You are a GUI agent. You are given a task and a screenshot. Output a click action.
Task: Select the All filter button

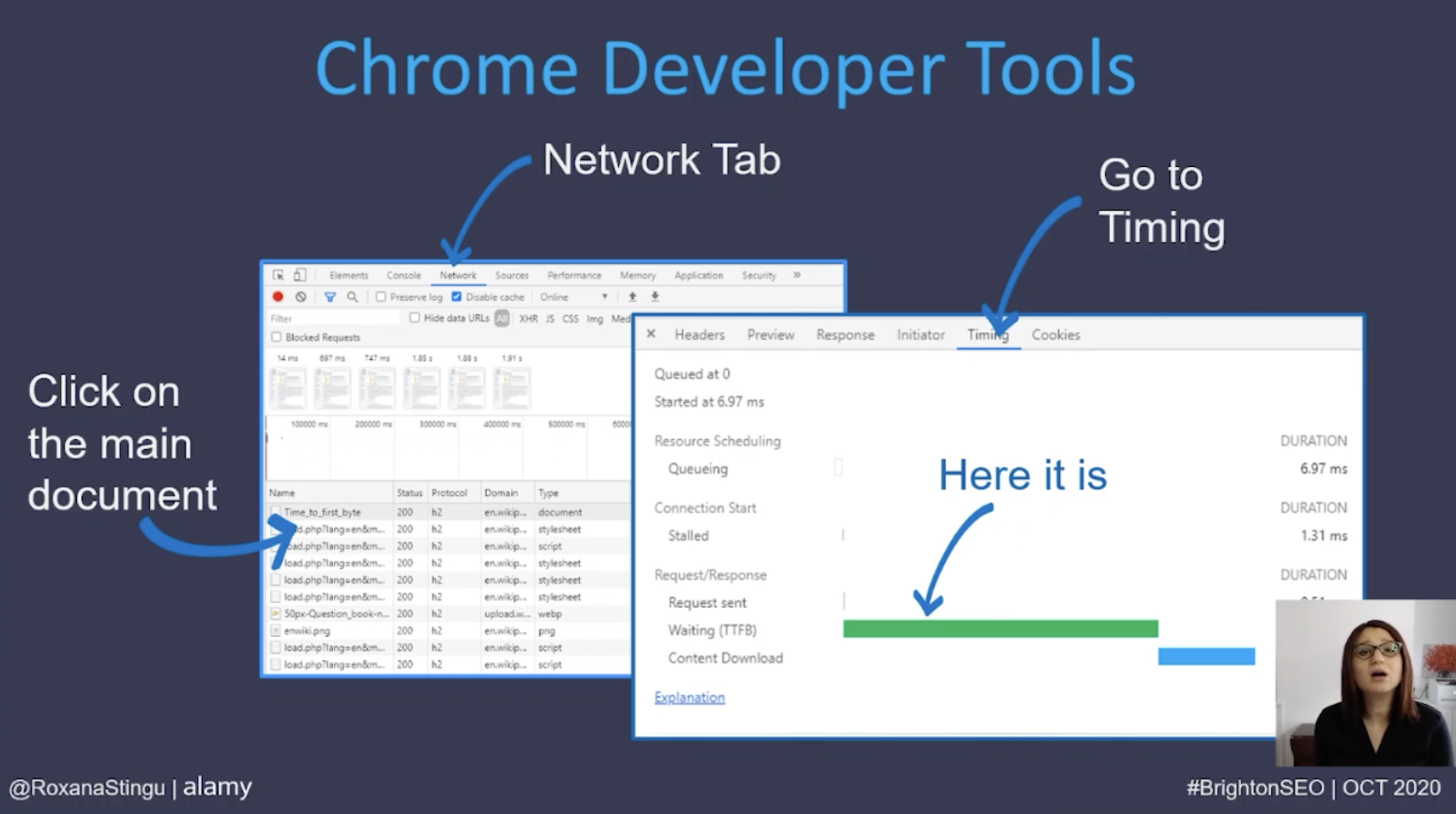(x=502, y=319)
